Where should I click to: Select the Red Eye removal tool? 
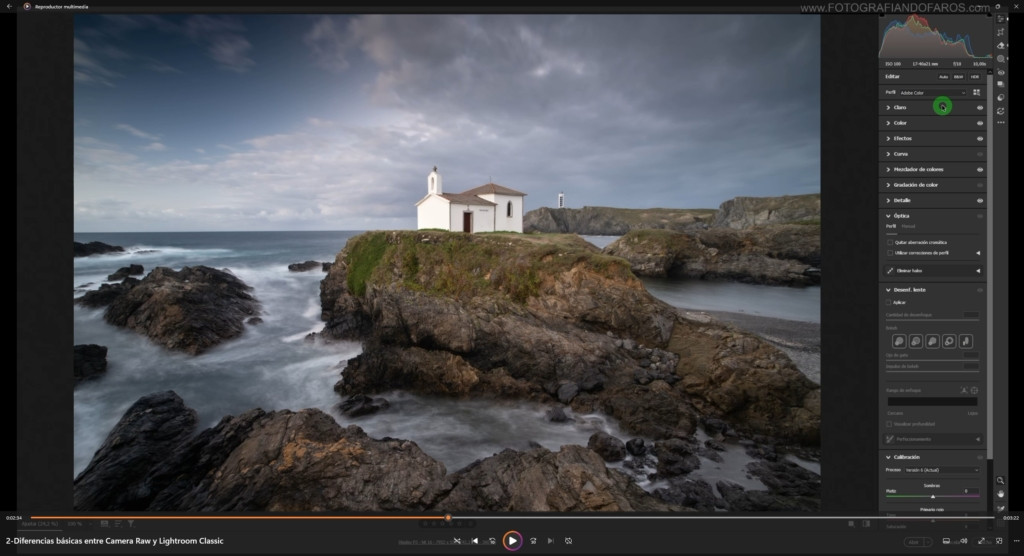point(1000,73)
